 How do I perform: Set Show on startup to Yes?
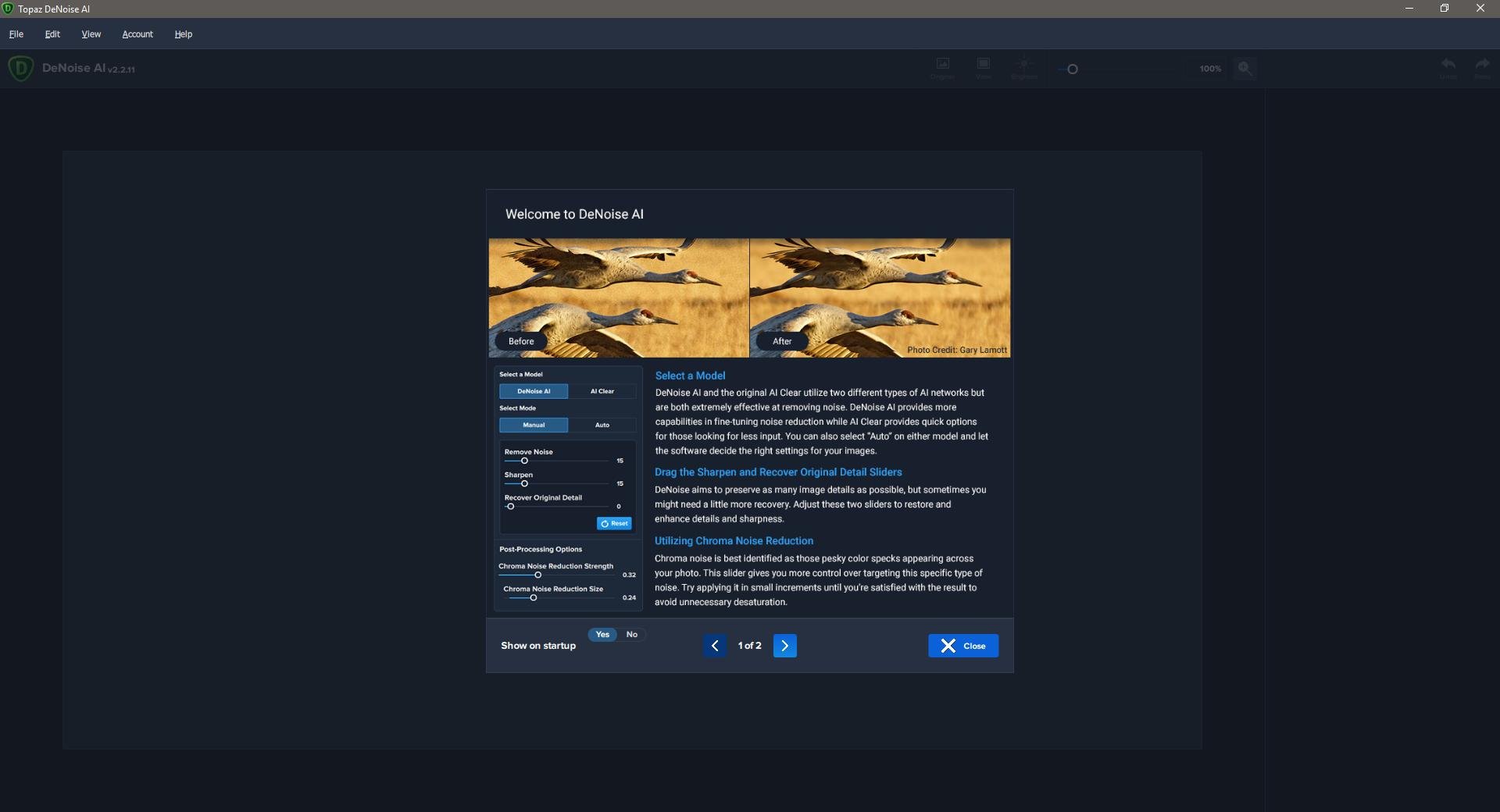[x=602, y=635]
